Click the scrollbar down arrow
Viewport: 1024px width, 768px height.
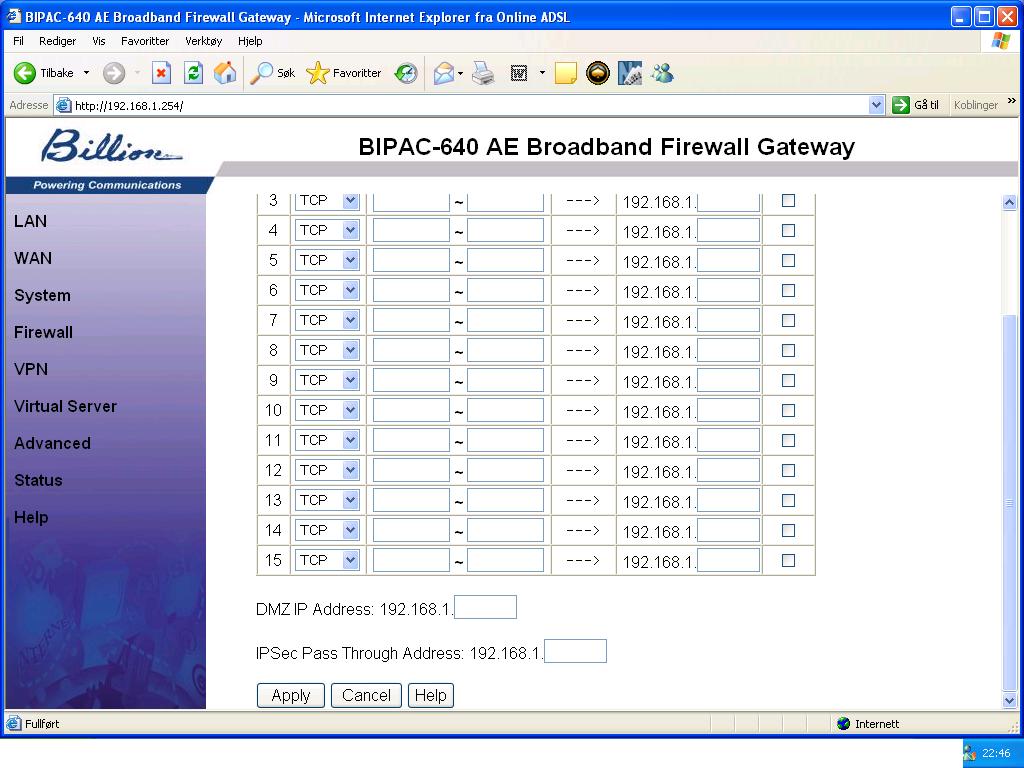pyautogui.click(x=1009, y=700)
